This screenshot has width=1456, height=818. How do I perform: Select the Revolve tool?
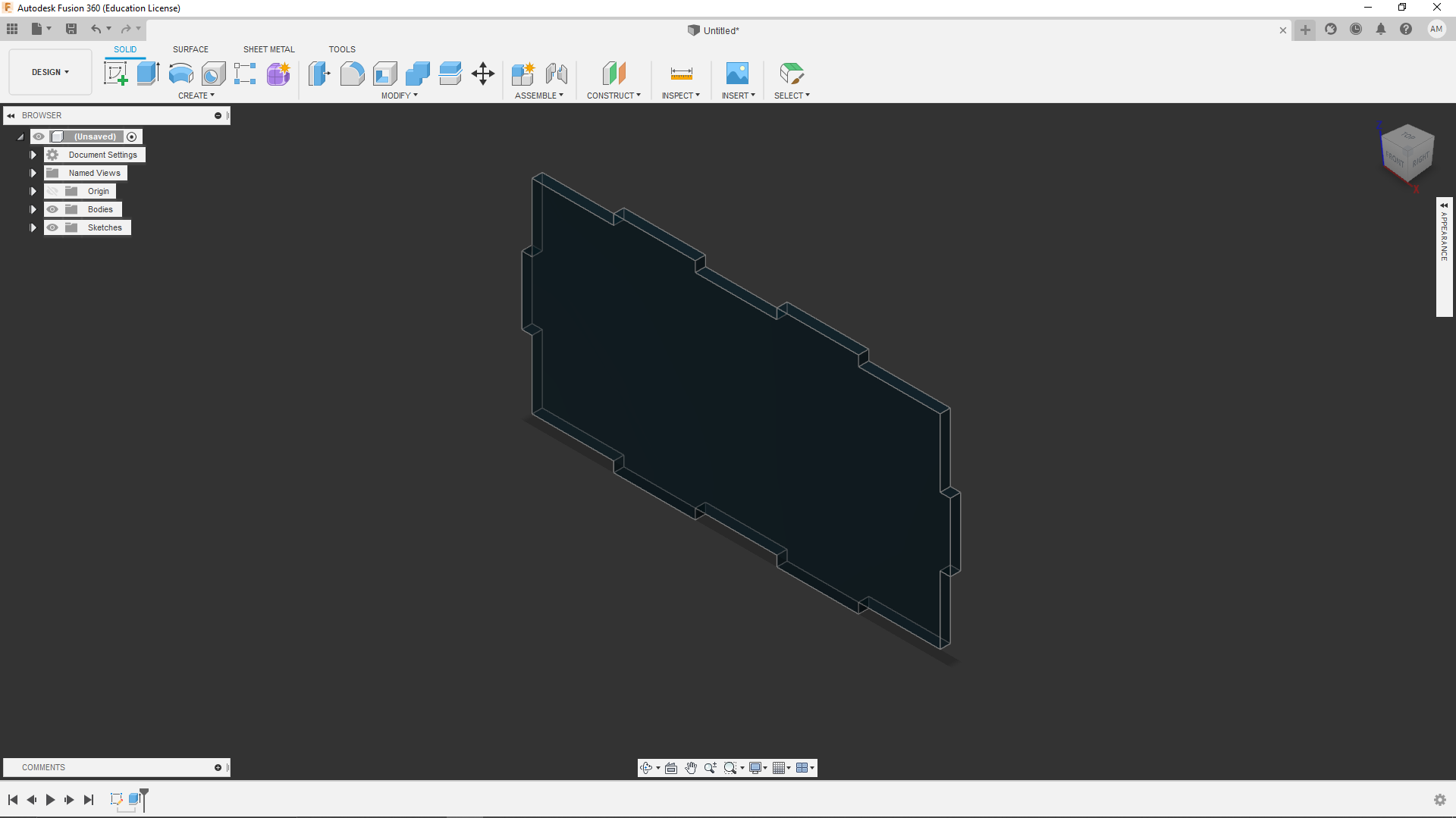pos(180,74)
